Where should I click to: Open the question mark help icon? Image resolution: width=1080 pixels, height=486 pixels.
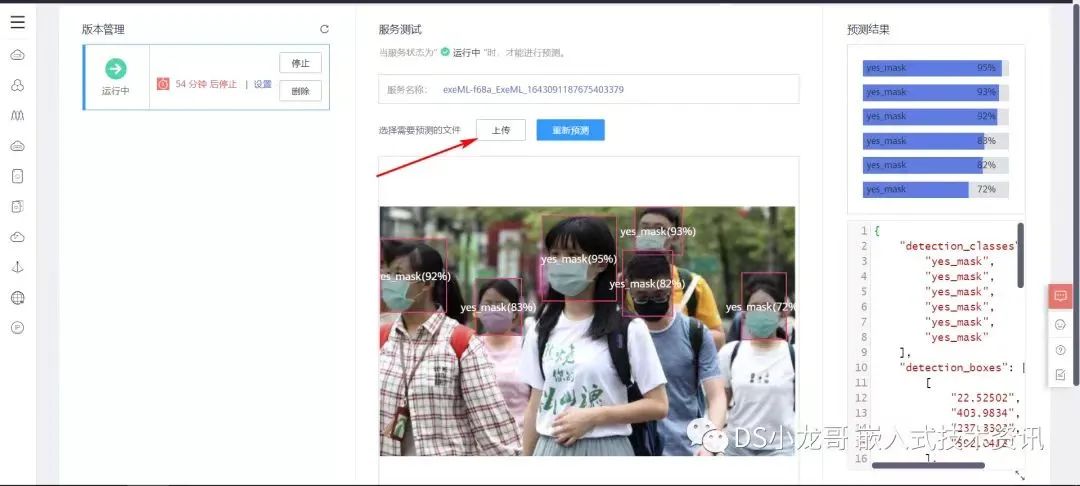point(1060,350)
